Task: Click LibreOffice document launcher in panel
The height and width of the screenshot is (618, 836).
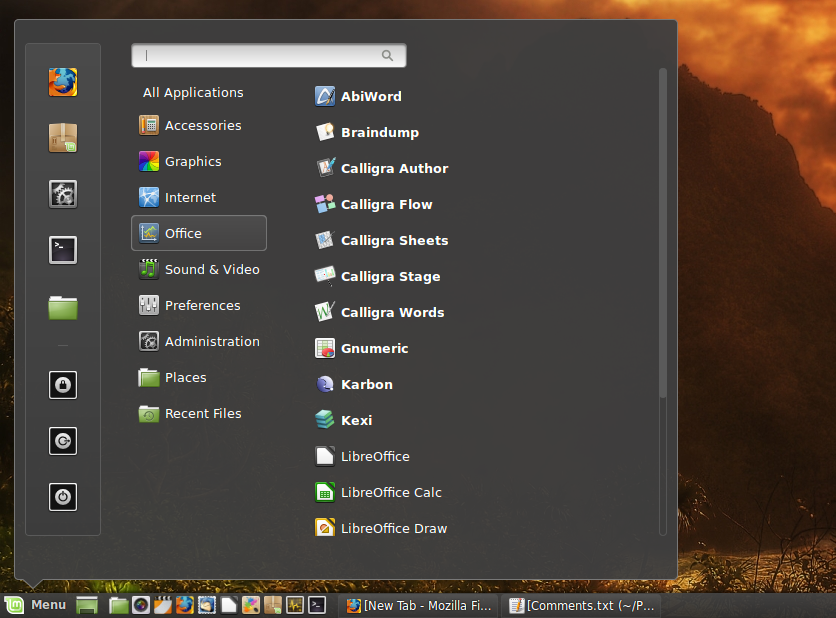Action: coord(229,605)
